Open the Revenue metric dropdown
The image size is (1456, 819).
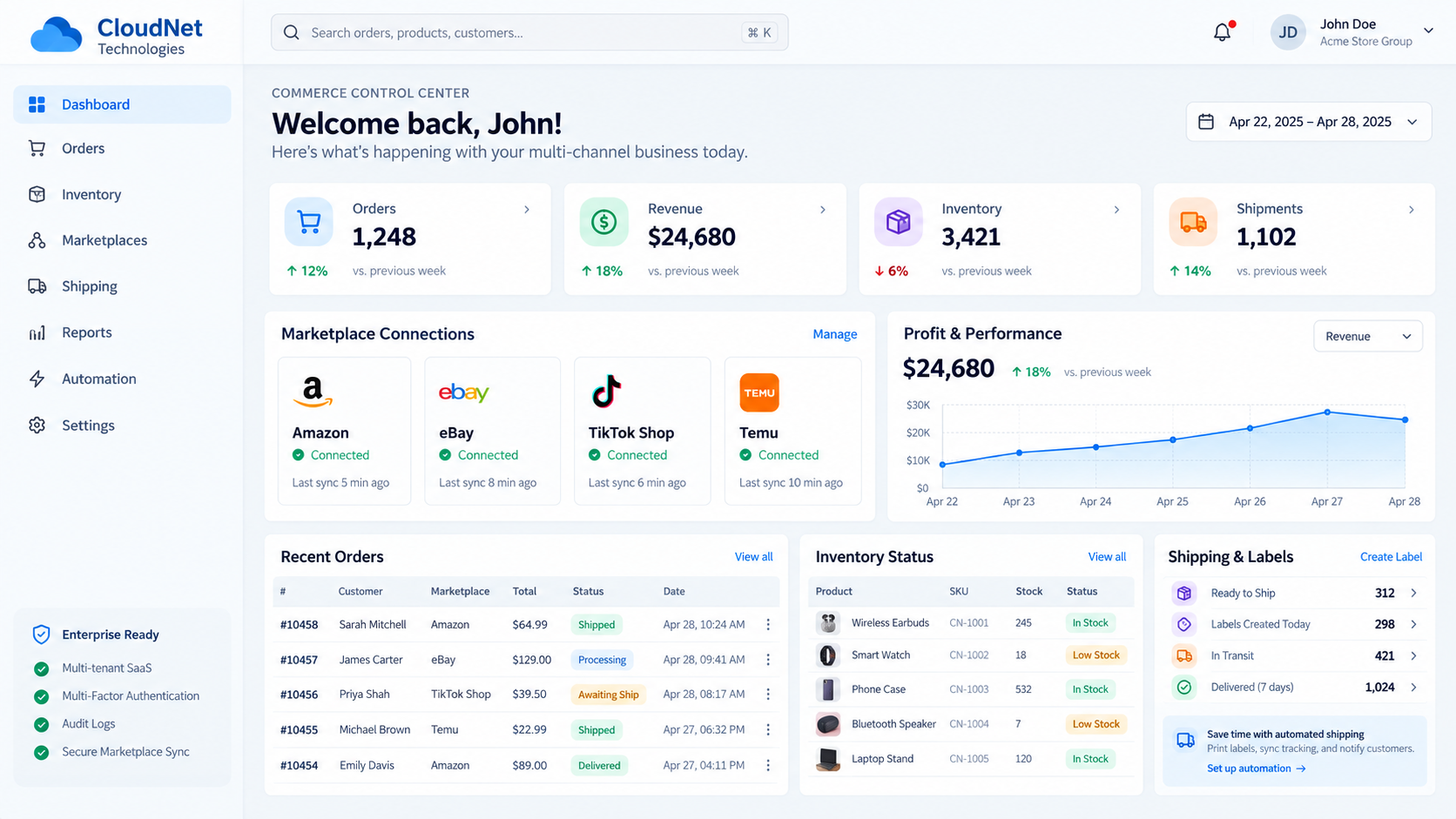point(1367,336)
